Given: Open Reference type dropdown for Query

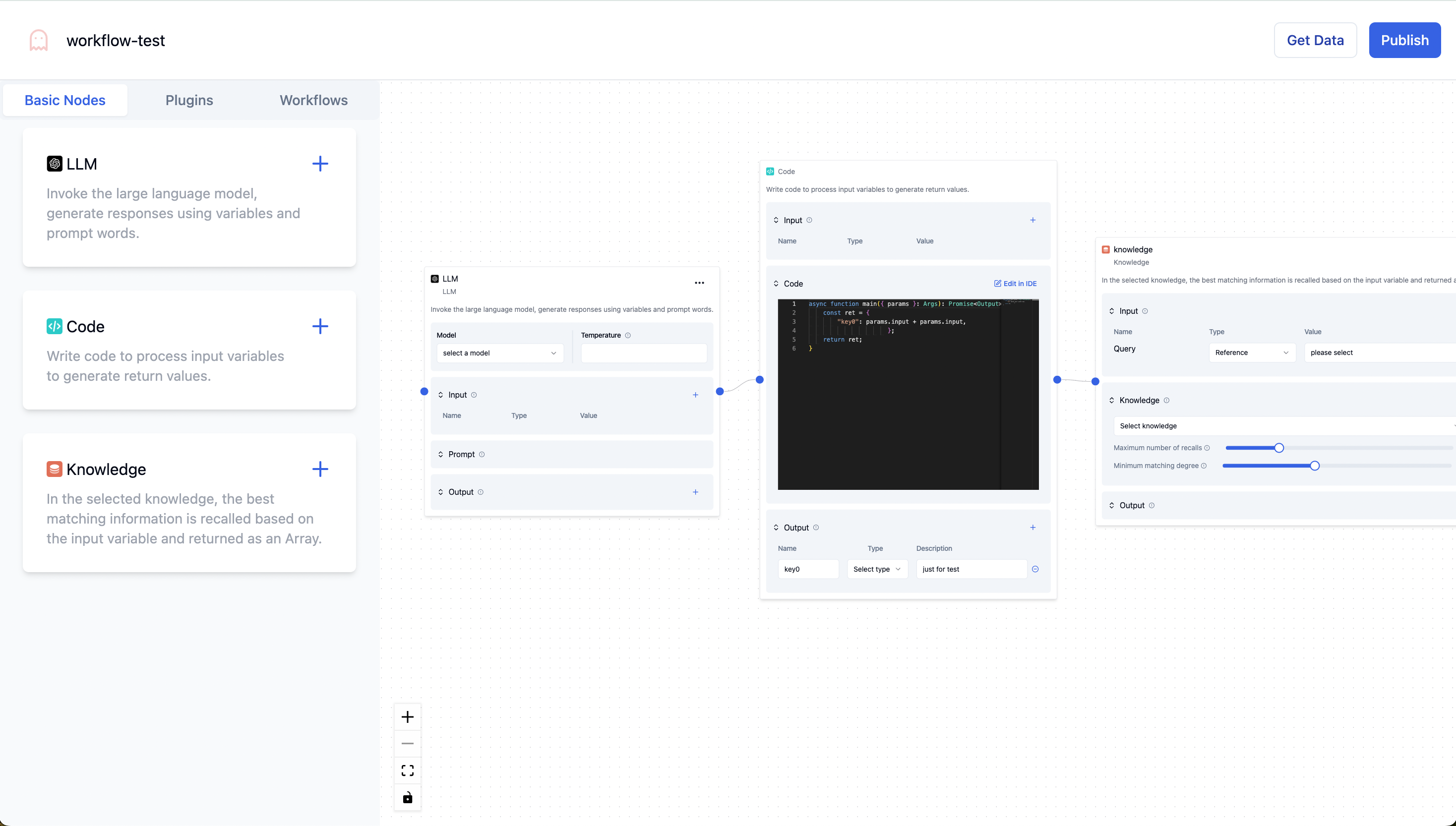Looking at the screenshot, I should tap(1251, 353).
